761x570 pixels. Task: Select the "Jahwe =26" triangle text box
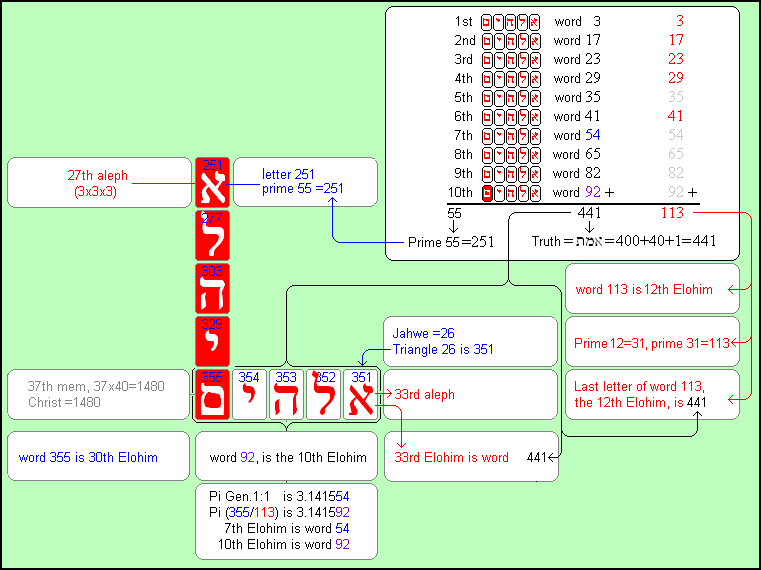(470, 342)
